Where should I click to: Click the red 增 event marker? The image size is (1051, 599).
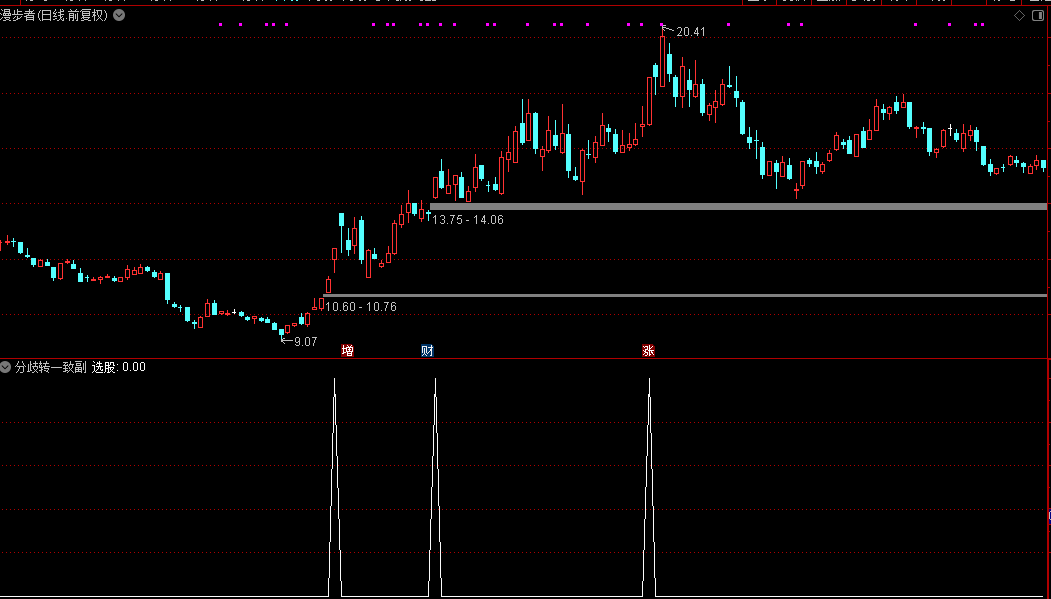click(347, 350)
